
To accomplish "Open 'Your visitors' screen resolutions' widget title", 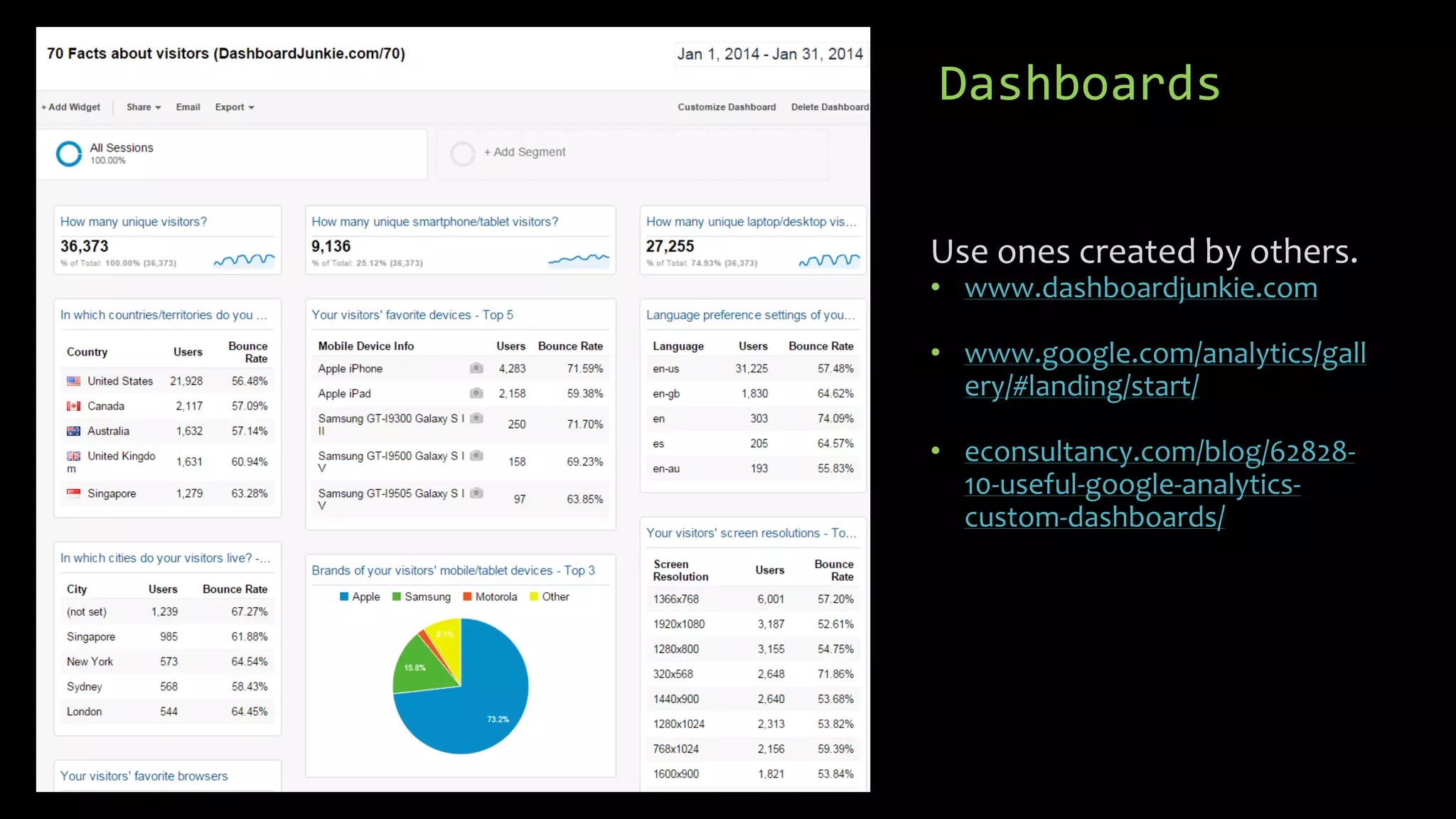I will pyautogui.click(x=751, y=533).
